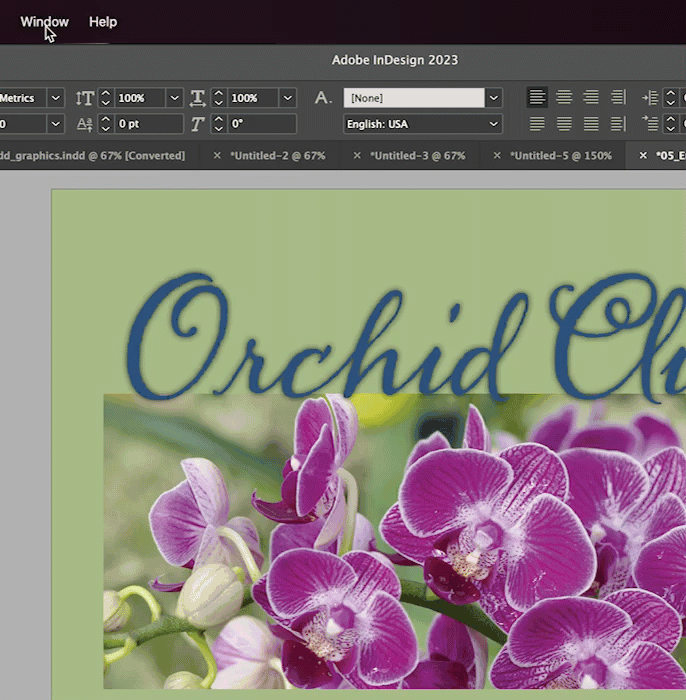Open the Kerning Metrics dropdown arrow
The width and height of the screenshot is (686, 700).
[56, 98]
